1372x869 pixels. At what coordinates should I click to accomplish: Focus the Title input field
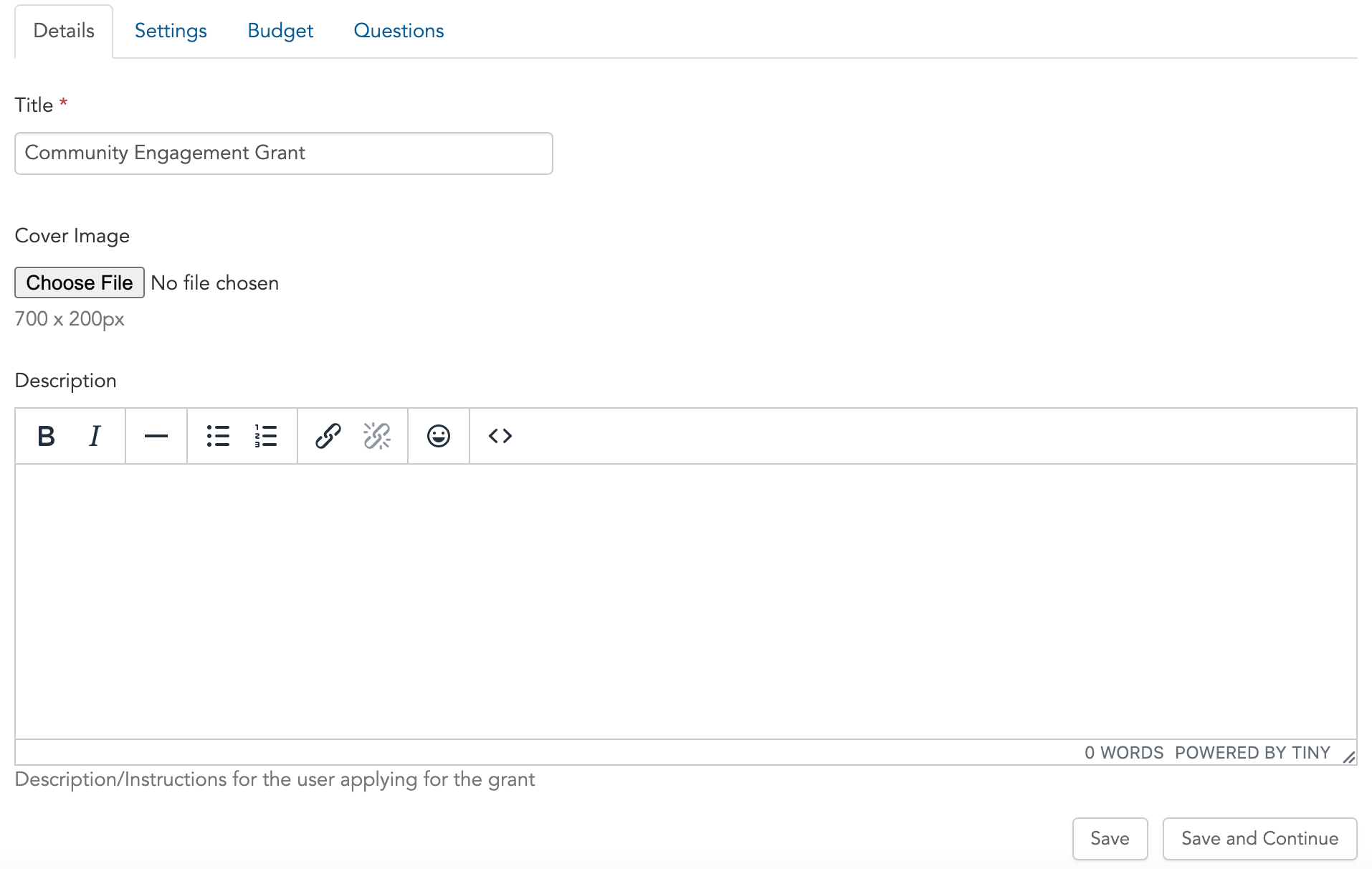tap(284, 153)
